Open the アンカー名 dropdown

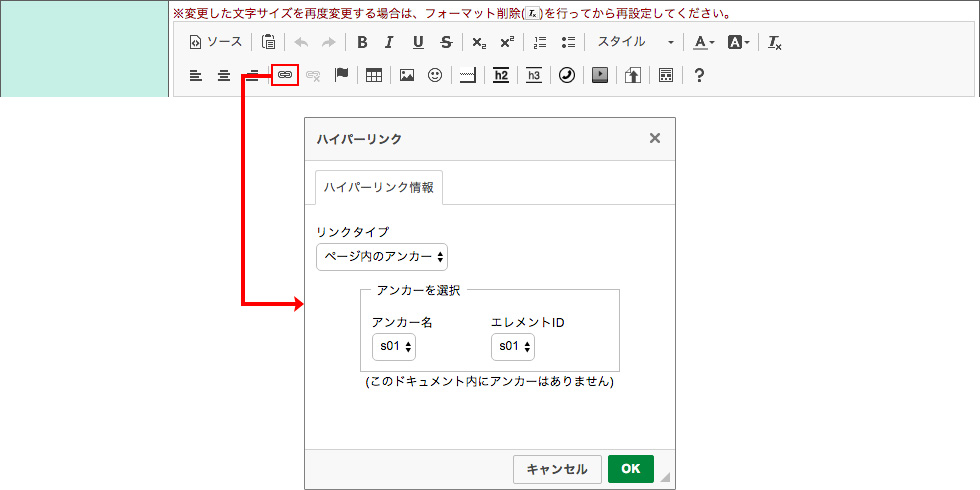394,347
